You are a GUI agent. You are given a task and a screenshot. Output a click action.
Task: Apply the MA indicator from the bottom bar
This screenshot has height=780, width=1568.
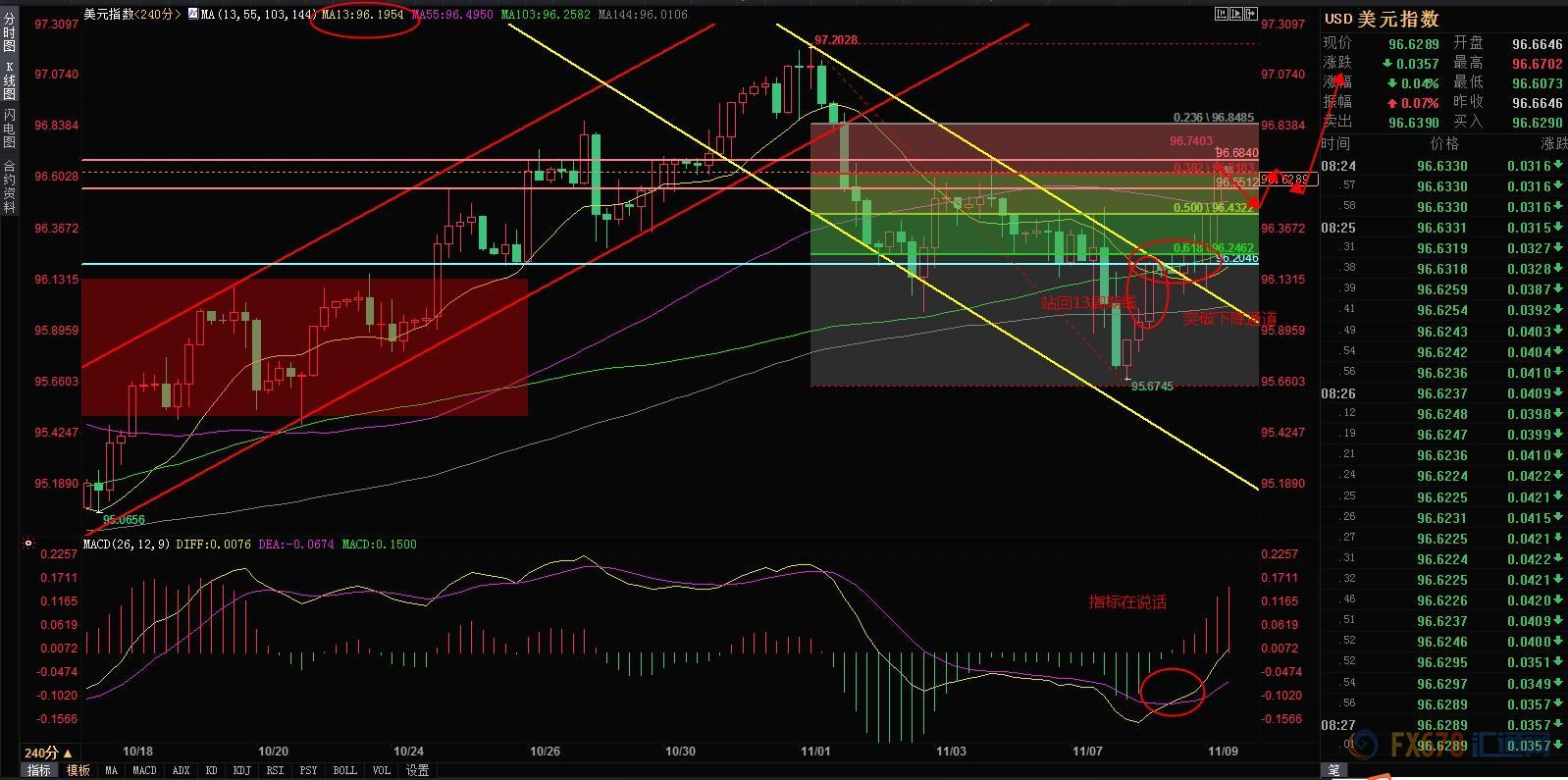coord(111,770)
